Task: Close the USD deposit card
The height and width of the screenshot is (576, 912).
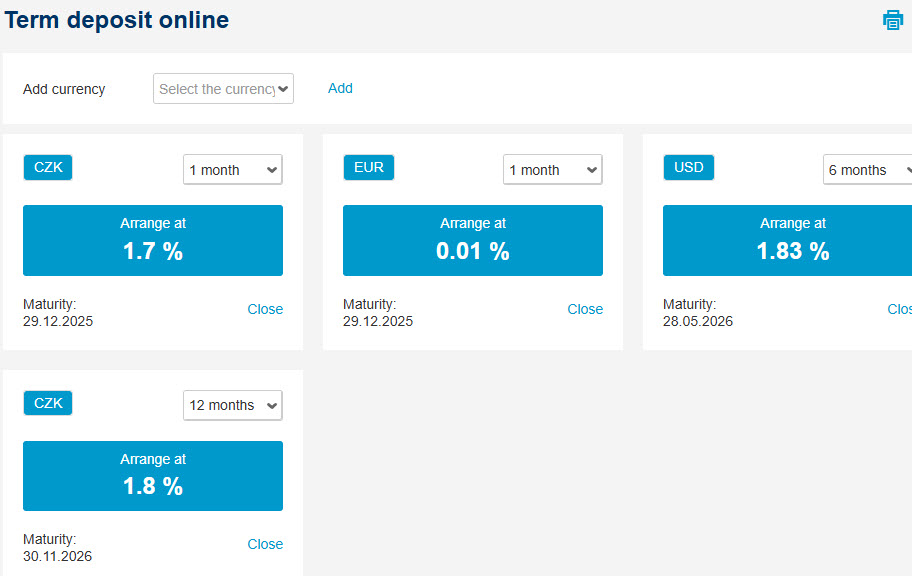Action: pos(899,309)
